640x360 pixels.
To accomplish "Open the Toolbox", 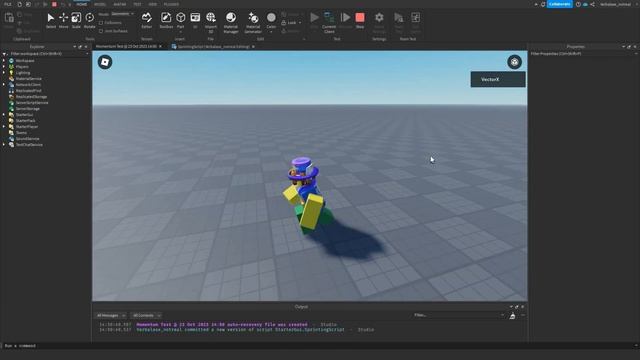I will 166,20.
